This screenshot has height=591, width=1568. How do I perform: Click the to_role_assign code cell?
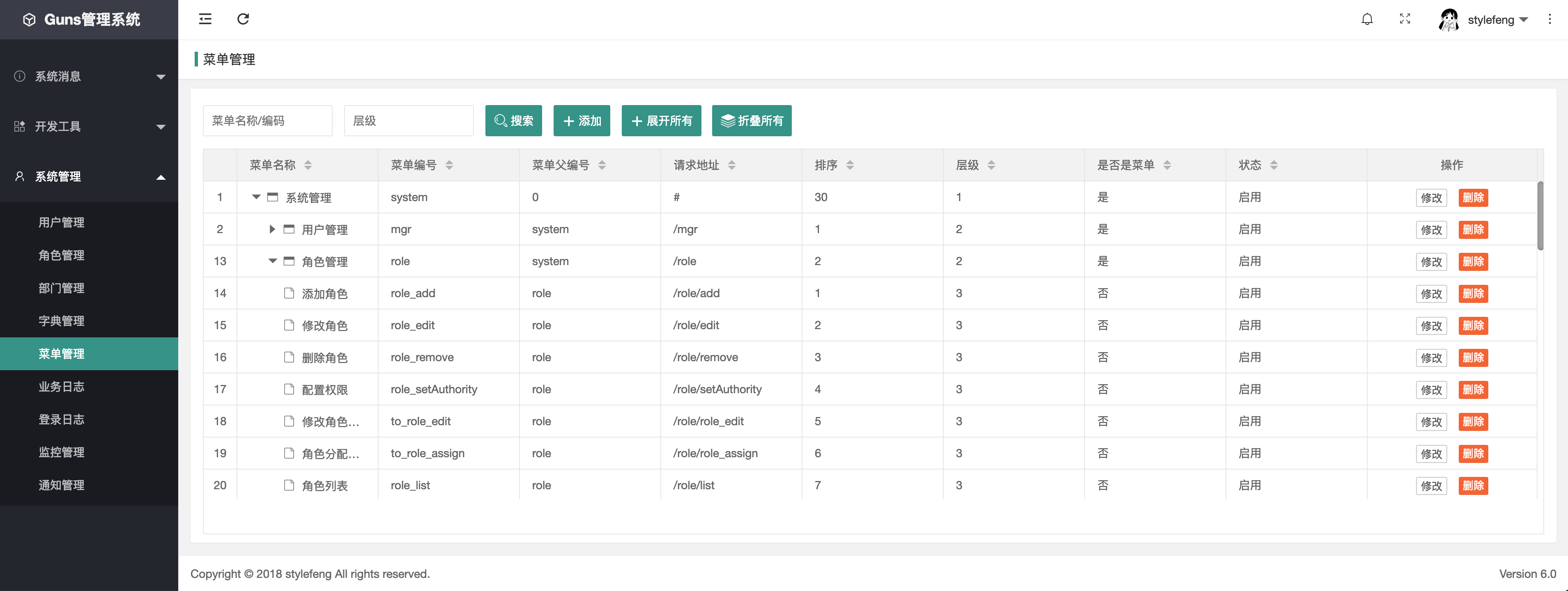pos(448,453)
